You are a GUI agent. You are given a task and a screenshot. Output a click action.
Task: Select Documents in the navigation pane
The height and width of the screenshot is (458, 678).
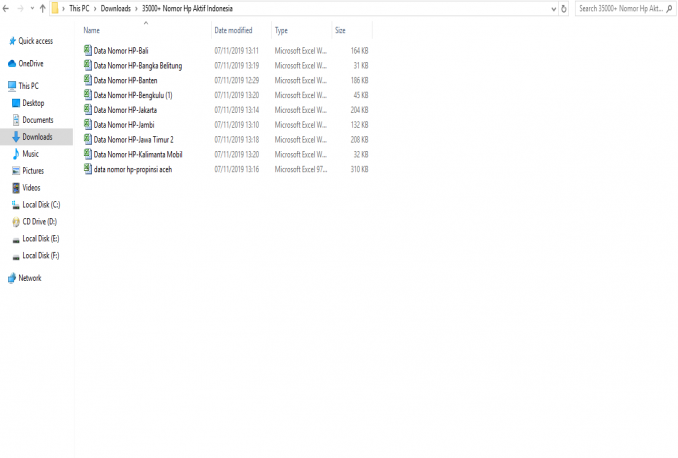coord(38,120)
